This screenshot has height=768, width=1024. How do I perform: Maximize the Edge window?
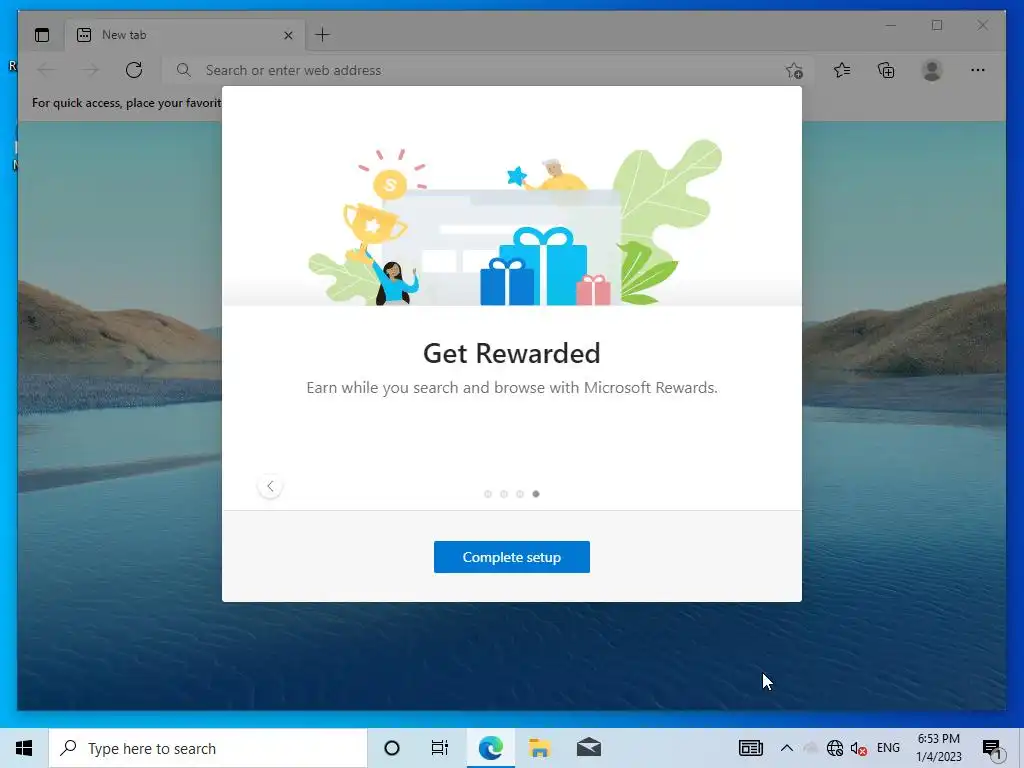937,25
